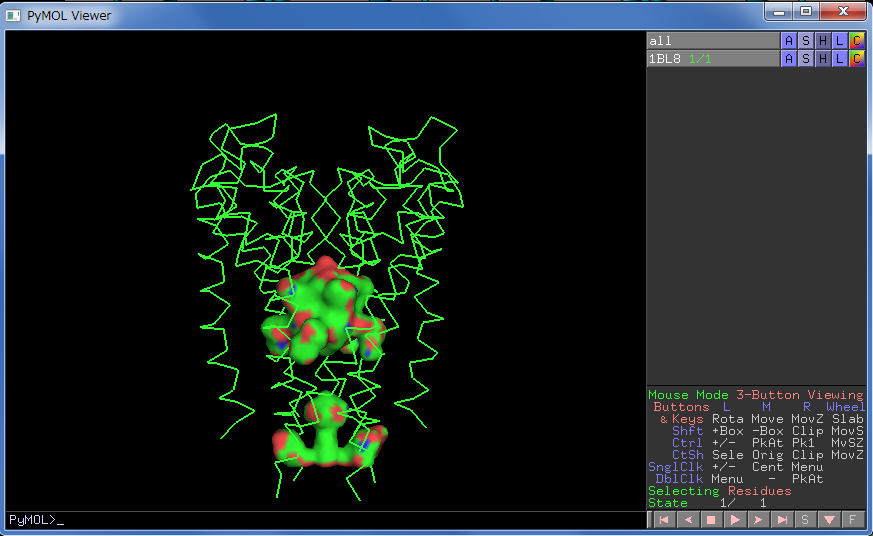Open the Show menu for all

[x=806, y=41]
